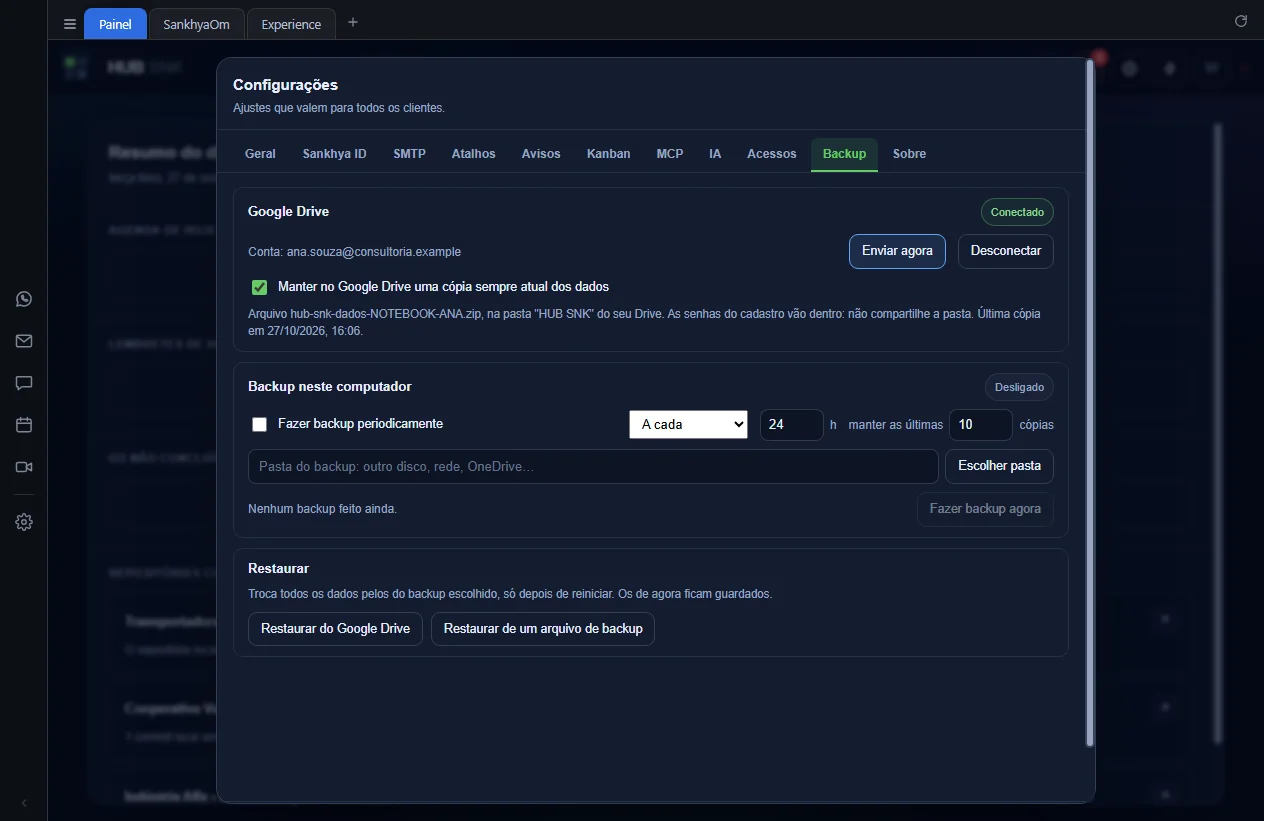Click the Configurações dialog scrollbar
Image resolution: width=1264 pixels, height=821 pixels.
tap(1090, 403)
